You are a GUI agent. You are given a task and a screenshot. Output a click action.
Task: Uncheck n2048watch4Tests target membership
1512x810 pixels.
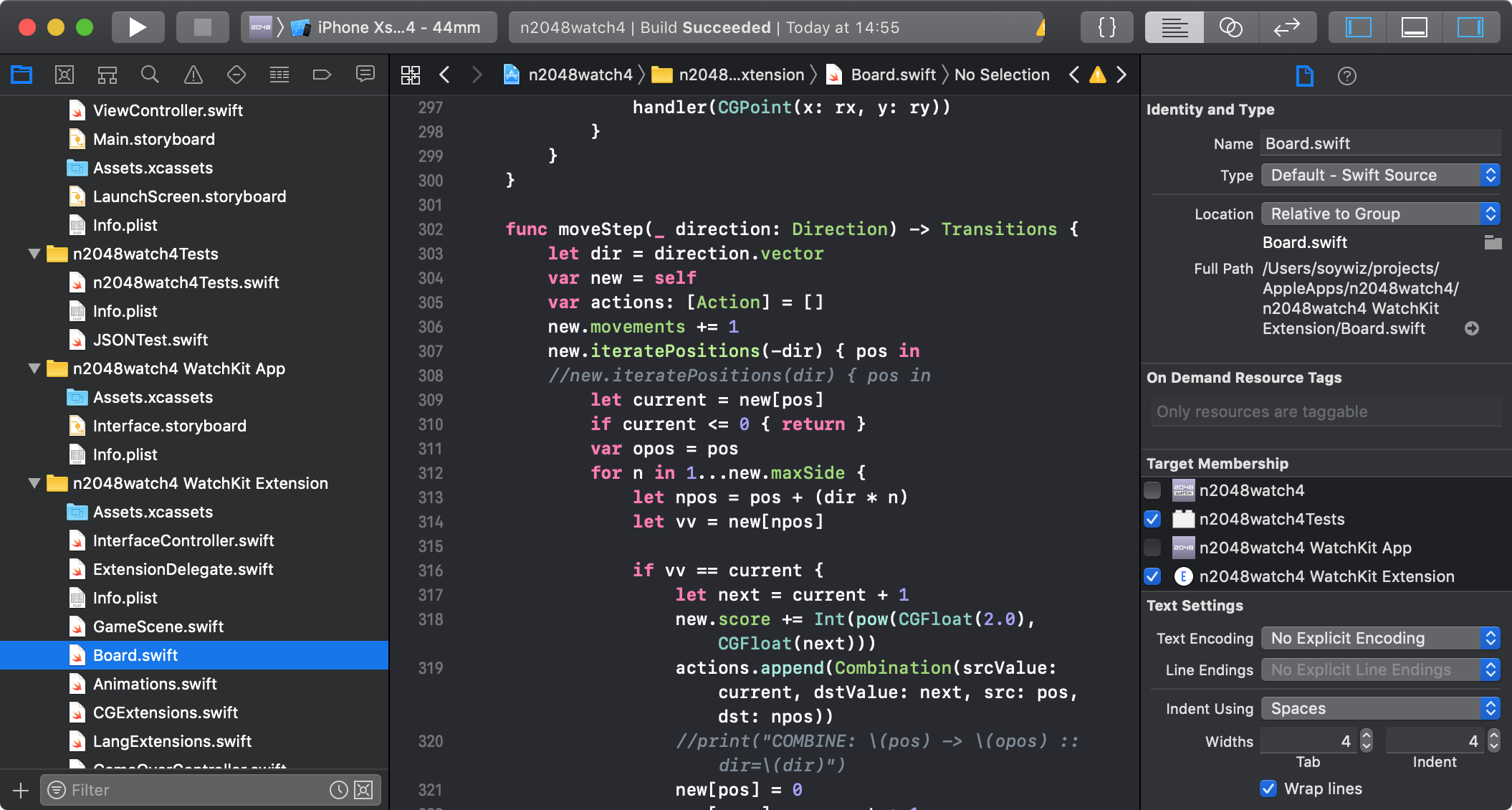click(x=1152, y=519)
